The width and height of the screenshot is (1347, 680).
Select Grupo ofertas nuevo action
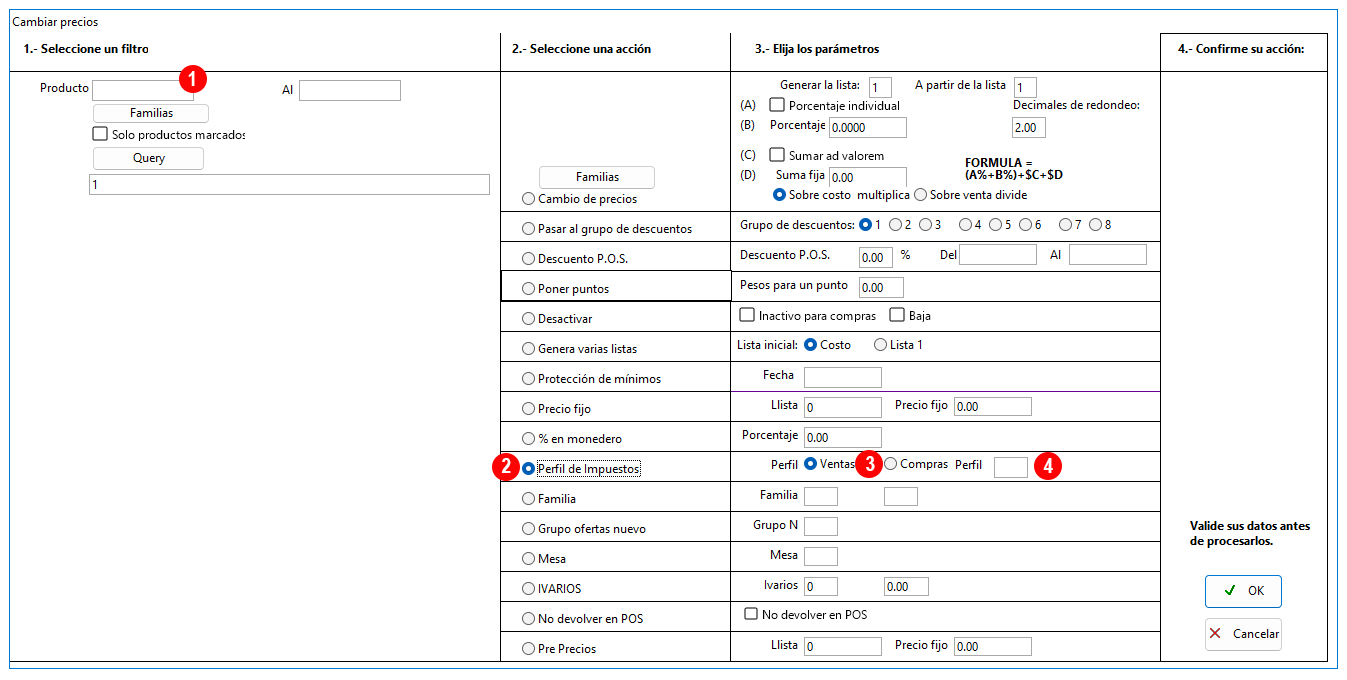click(x=528, y=529)
